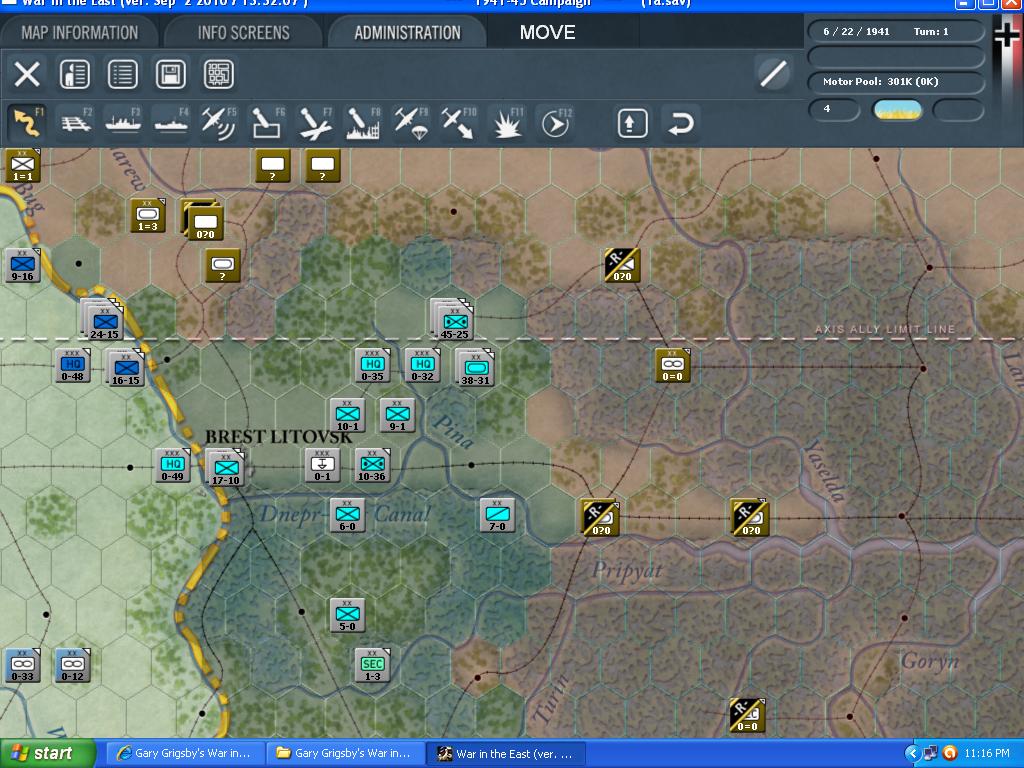Image resolution: width=1024 pixels, height=768 pixels.
Task: Select Rail mode (F2) icon
Action: pyautogui.click(x=76, y=123)
